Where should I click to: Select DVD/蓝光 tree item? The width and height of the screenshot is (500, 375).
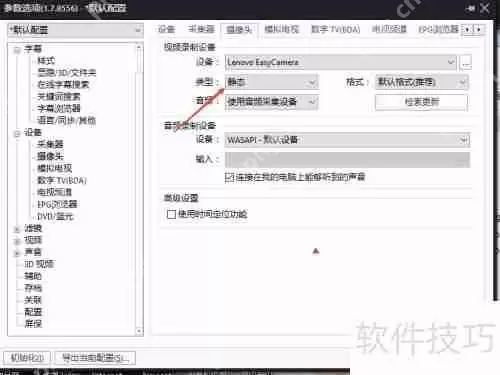tap(55, 216)
